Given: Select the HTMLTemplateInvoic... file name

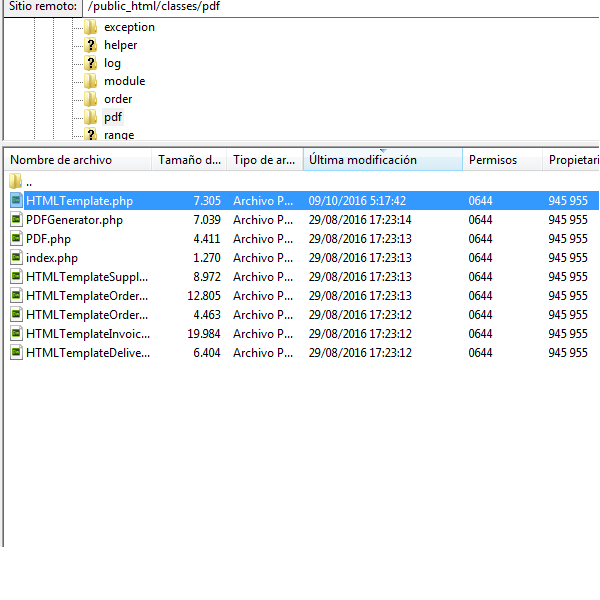Looking at the screenshot, I should 88,334.
